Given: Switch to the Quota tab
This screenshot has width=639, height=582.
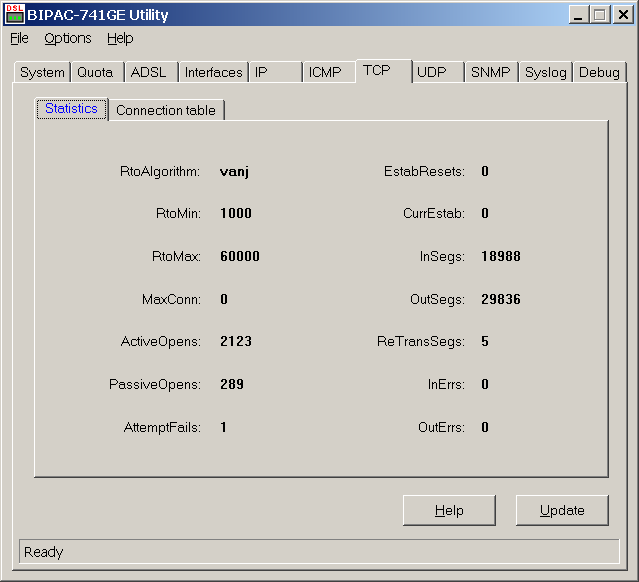Looking at the screenshot, I should tap(97, 72).
